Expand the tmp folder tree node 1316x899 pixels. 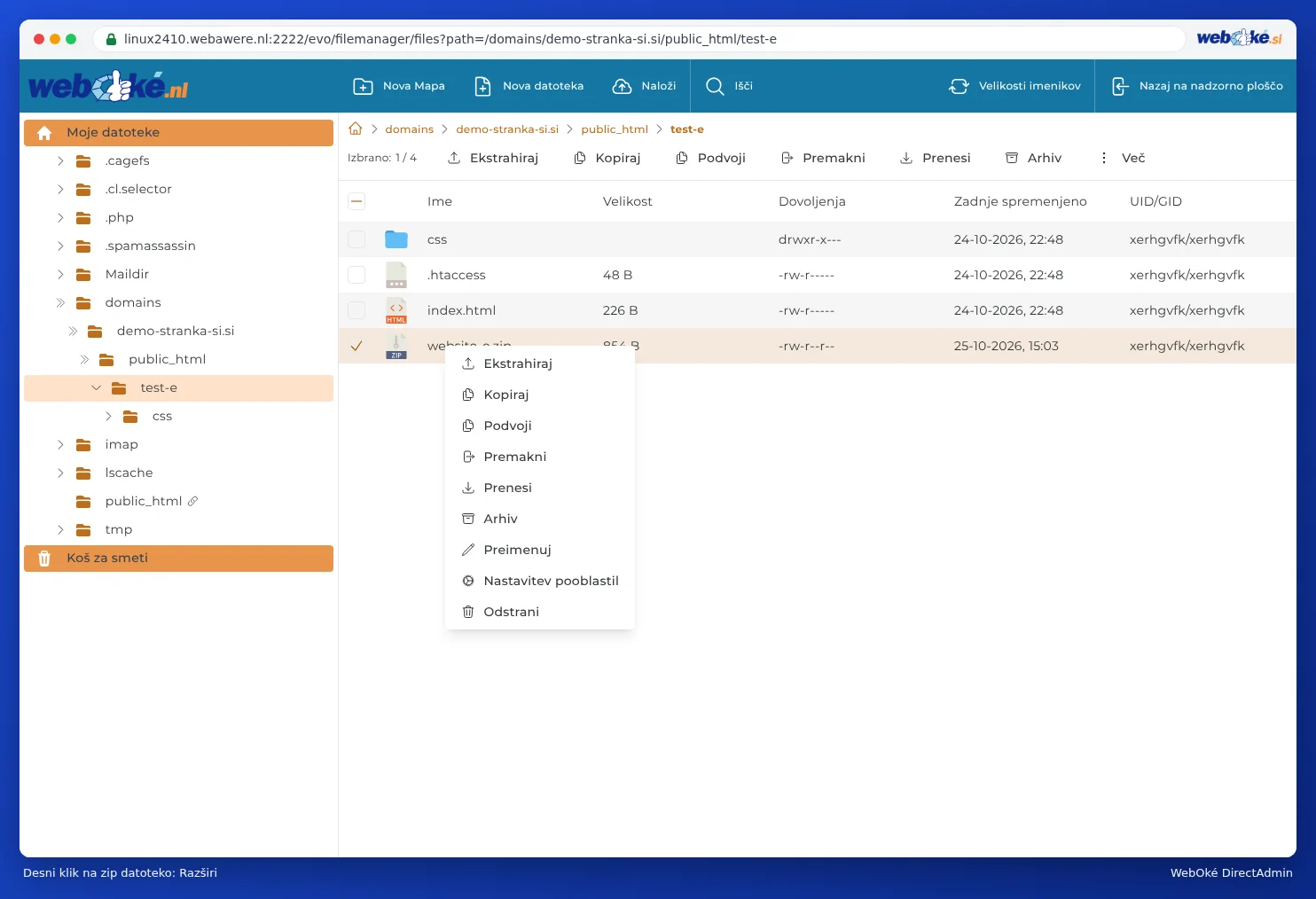tap(60, 529)
